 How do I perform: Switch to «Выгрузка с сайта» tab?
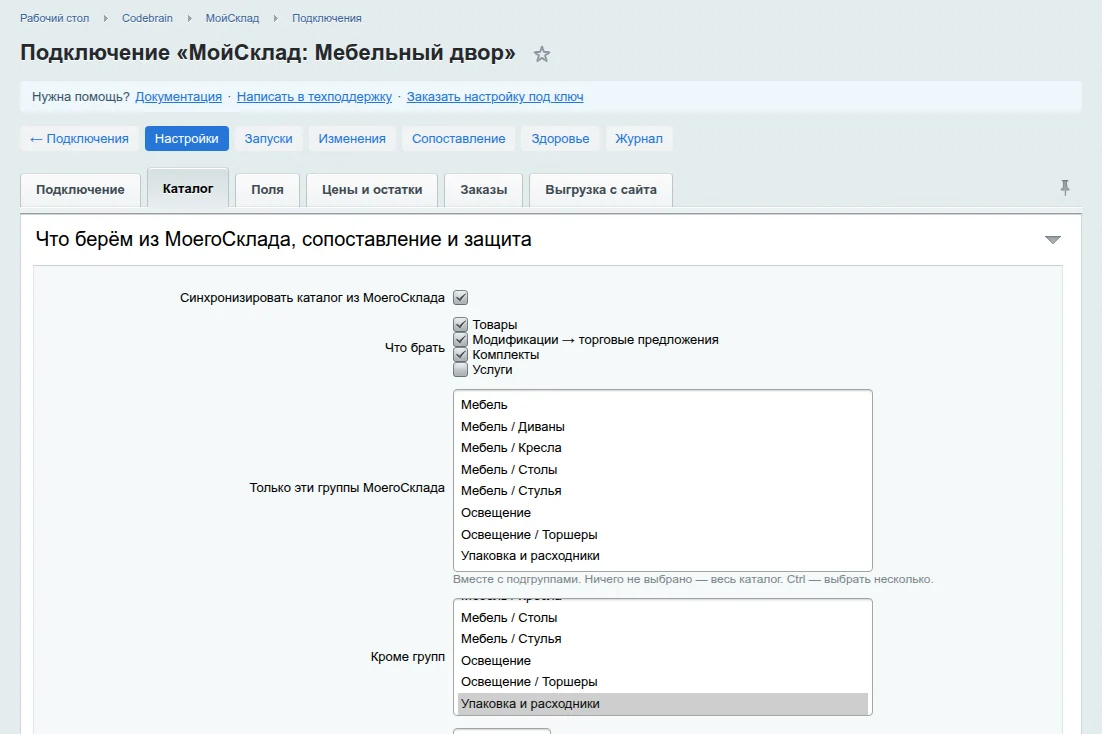coord(601,190)
